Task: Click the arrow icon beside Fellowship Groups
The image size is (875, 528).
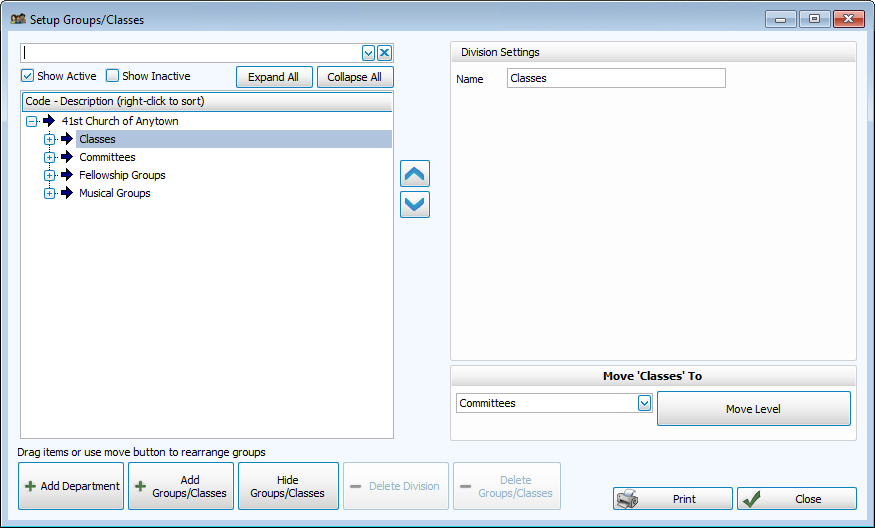Action: (x=67, y=175)
